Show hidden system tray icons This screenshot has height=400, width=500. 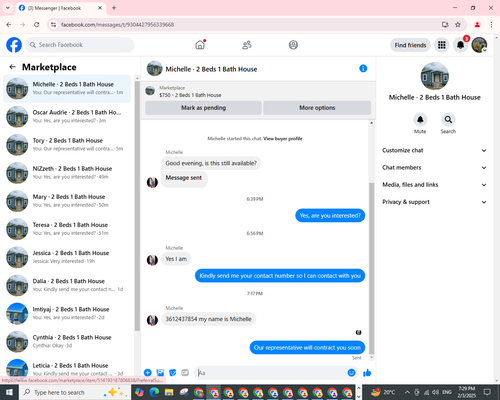coord(407,392)
